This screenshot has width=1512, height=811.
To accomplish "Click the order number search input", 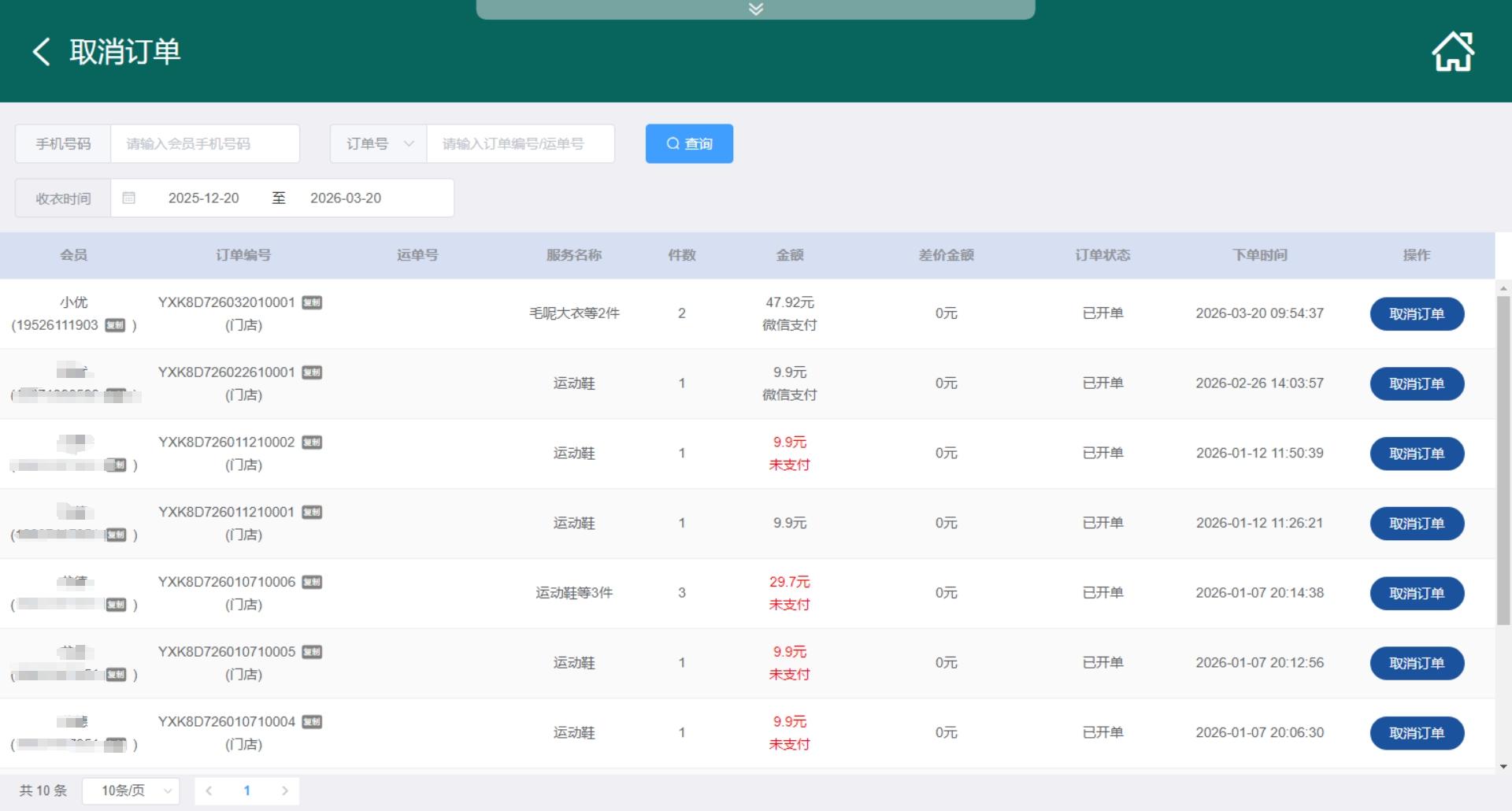I will 520,144.
